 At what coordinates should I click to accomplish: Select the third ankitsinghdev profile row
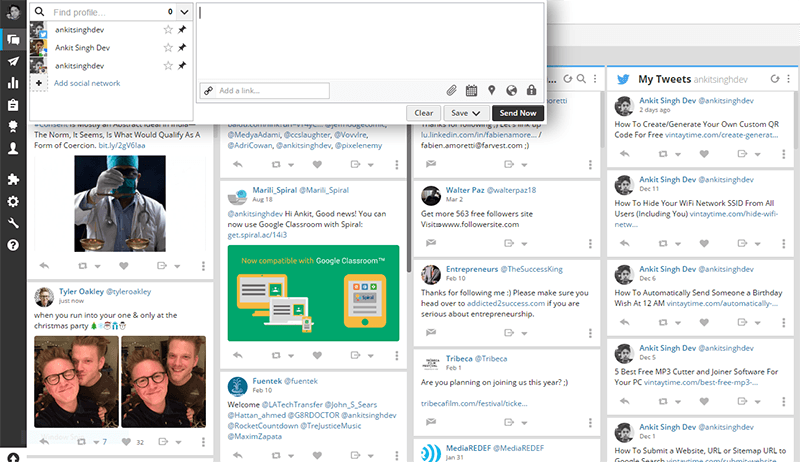pyautogui.click(x=111, y=65)
